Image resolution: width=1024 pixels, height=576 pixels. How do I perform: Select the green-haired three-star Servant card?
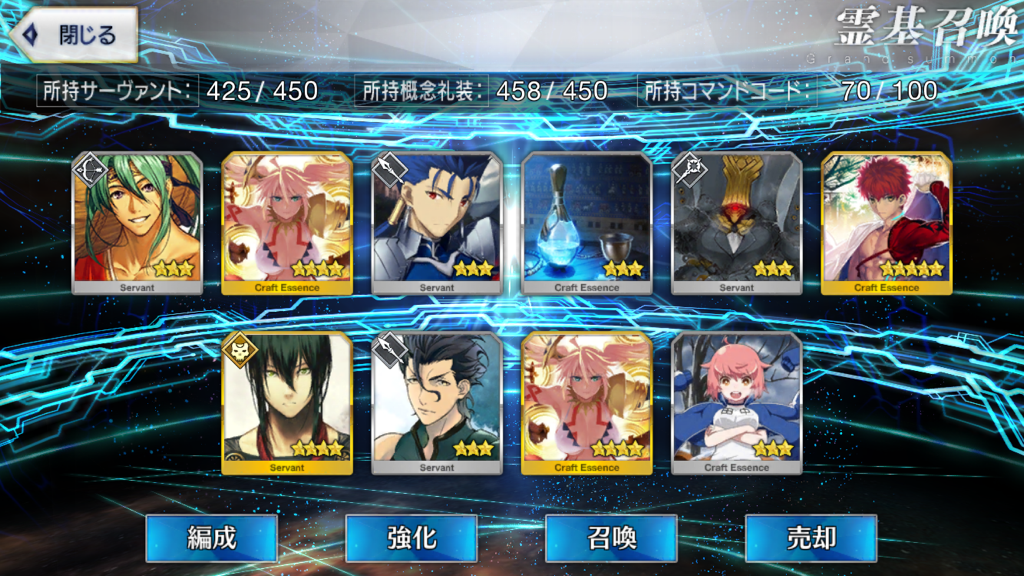[x=137, y=223]
